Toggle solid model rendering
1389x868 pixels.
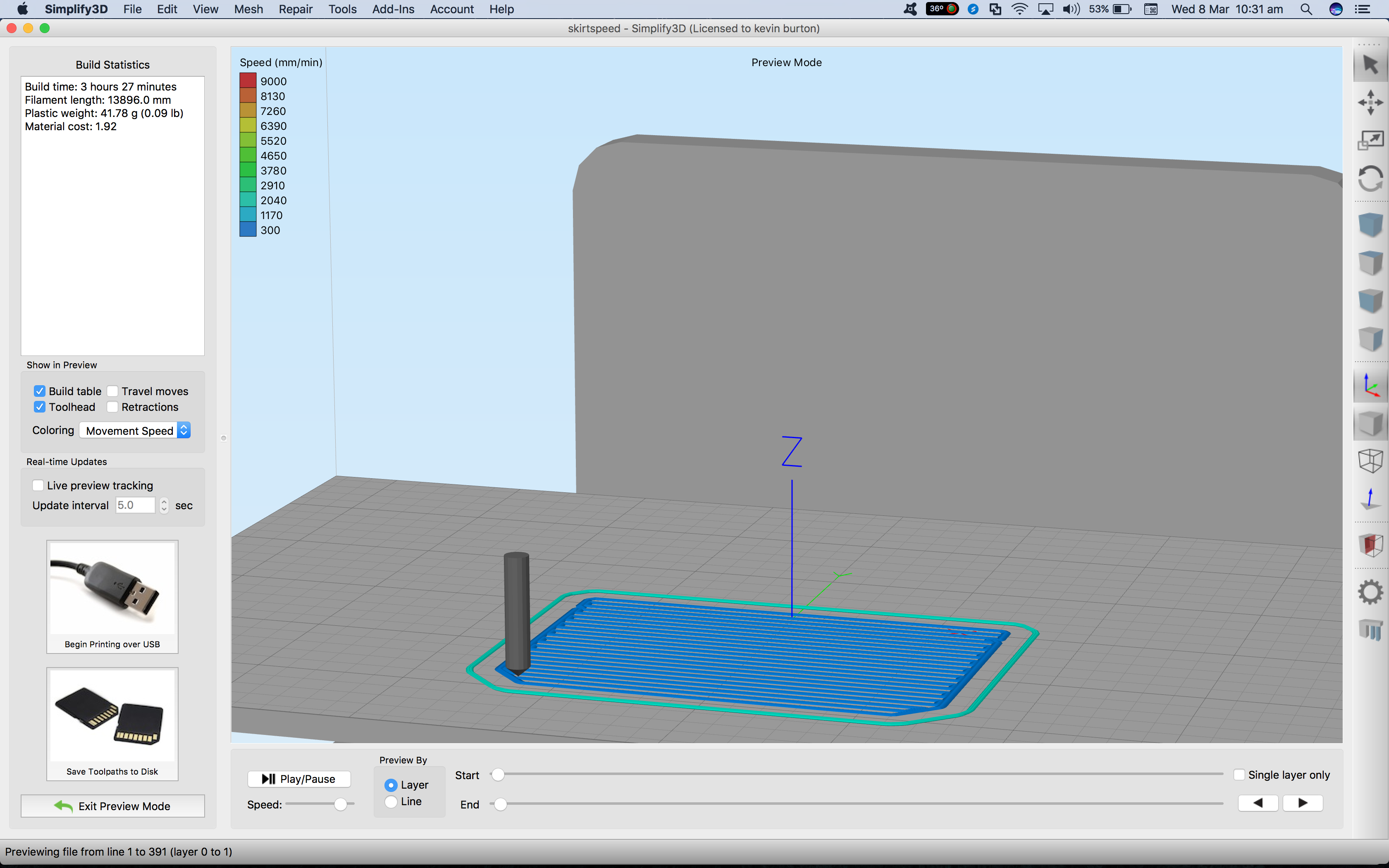pos(1371,424)
